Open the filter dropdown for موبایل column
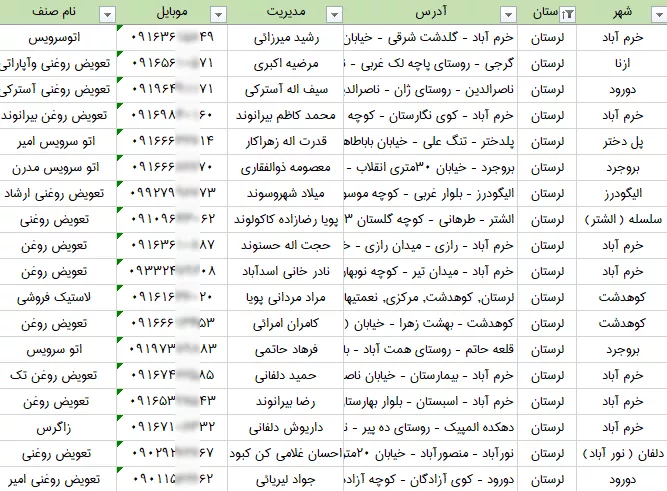The image size is (667, 491). 218,15
